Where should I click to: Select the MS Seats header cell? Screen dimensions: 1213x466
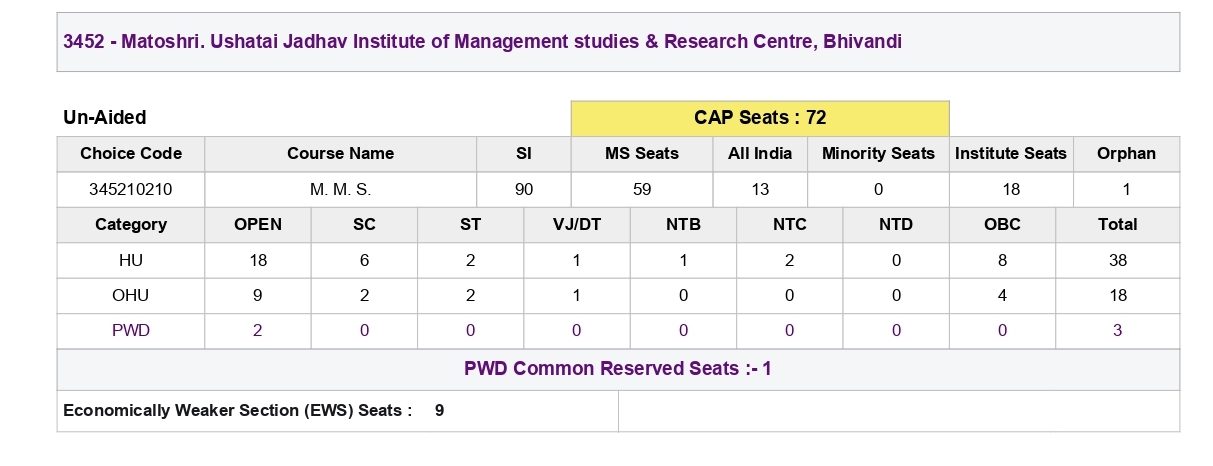(x=642, y=154)
